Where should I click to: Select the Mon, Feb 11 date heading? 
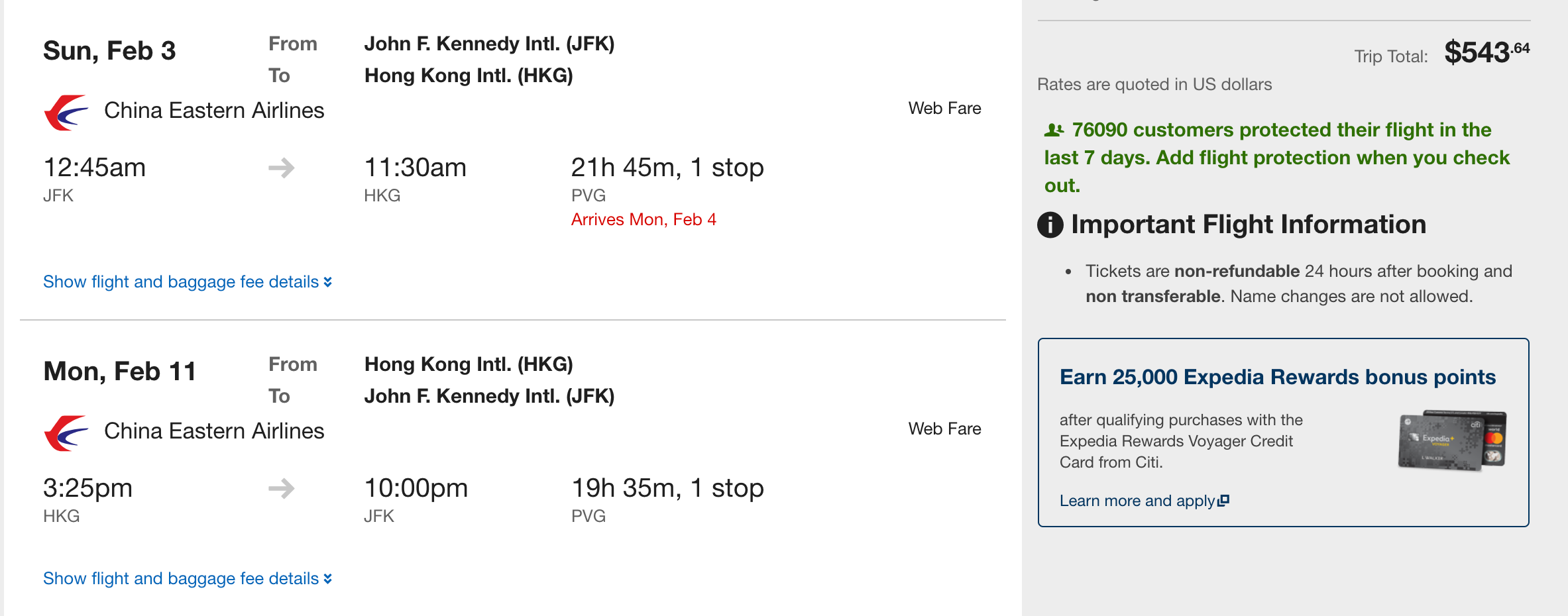coord(120,372)
